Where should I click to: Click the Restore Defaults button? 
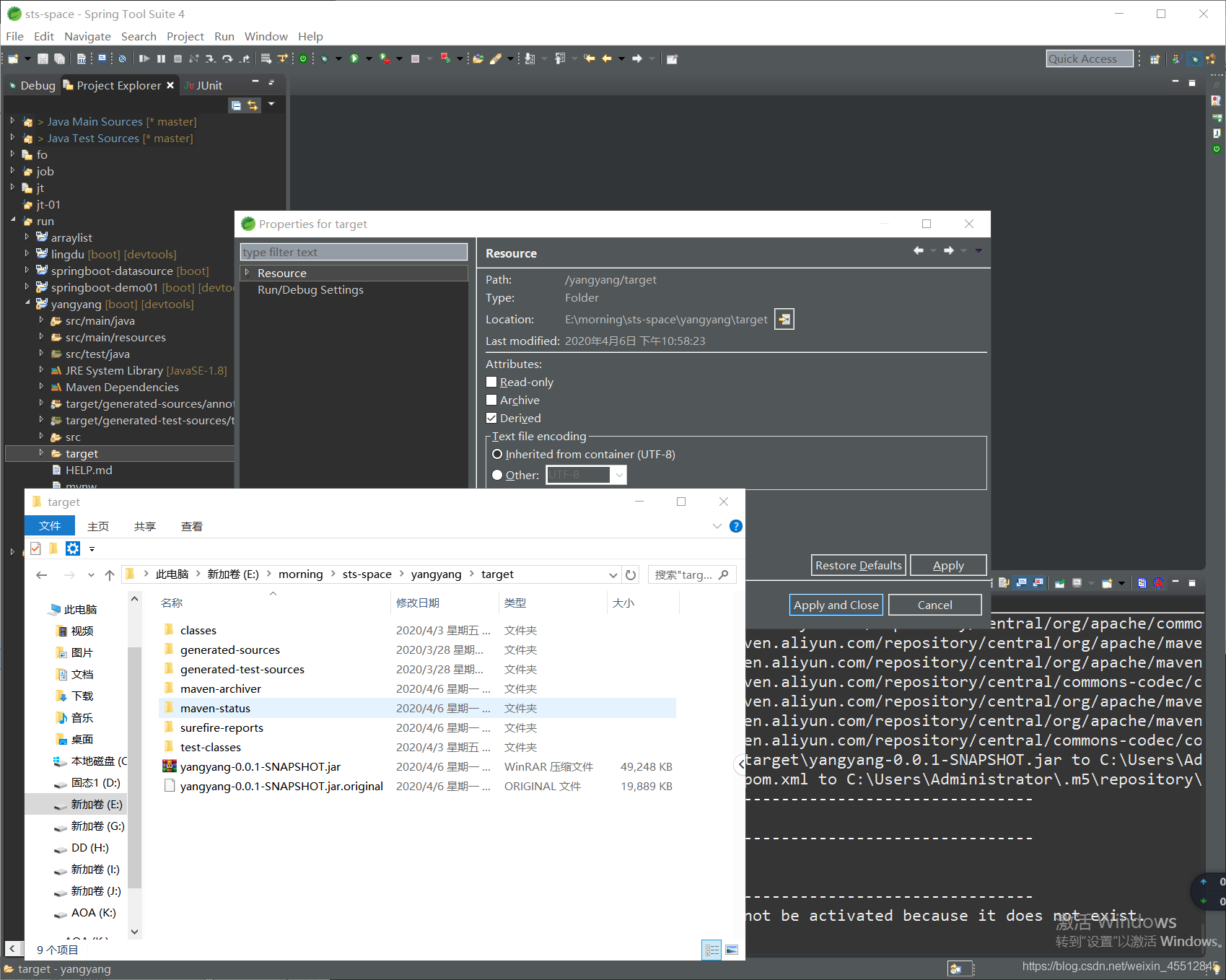pos(858,565)
